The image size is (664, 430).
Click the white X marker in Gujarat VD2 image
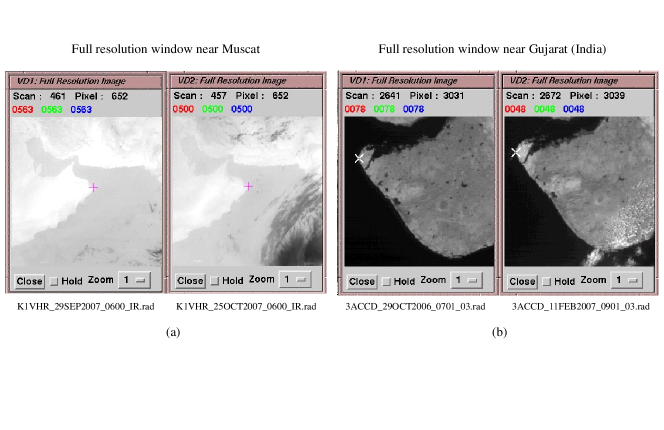click(x=515, y=153)
